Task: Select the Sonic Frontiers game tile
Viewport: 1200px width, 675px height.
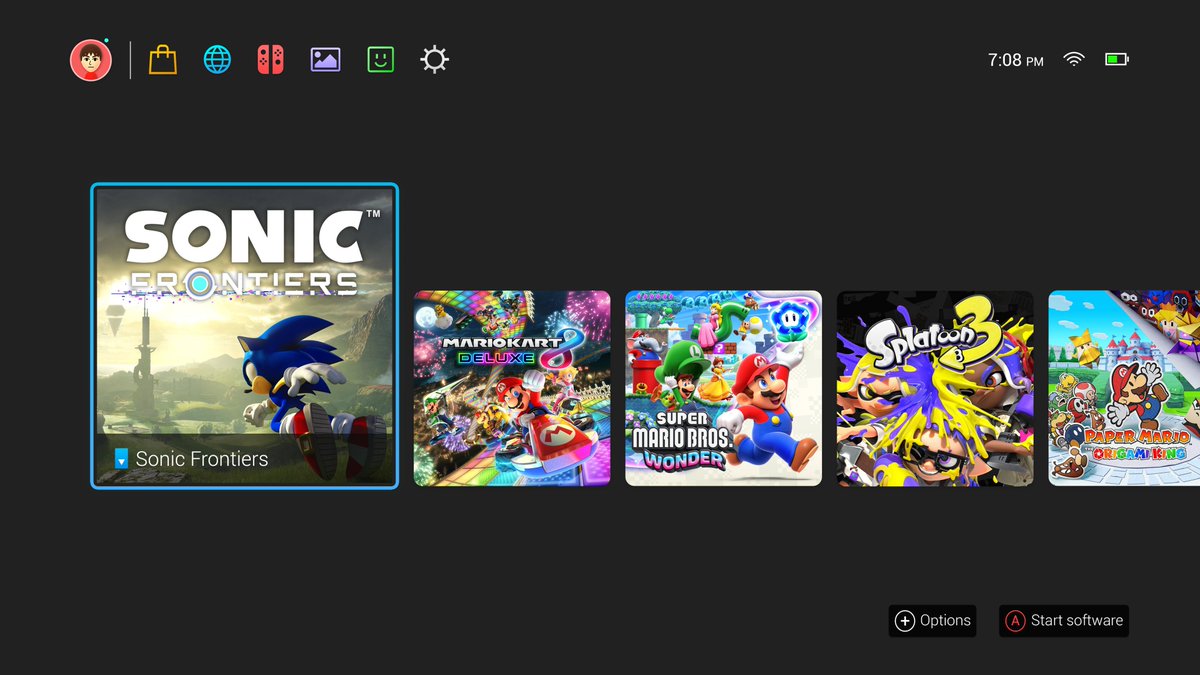Action: (x=245, y=336)
